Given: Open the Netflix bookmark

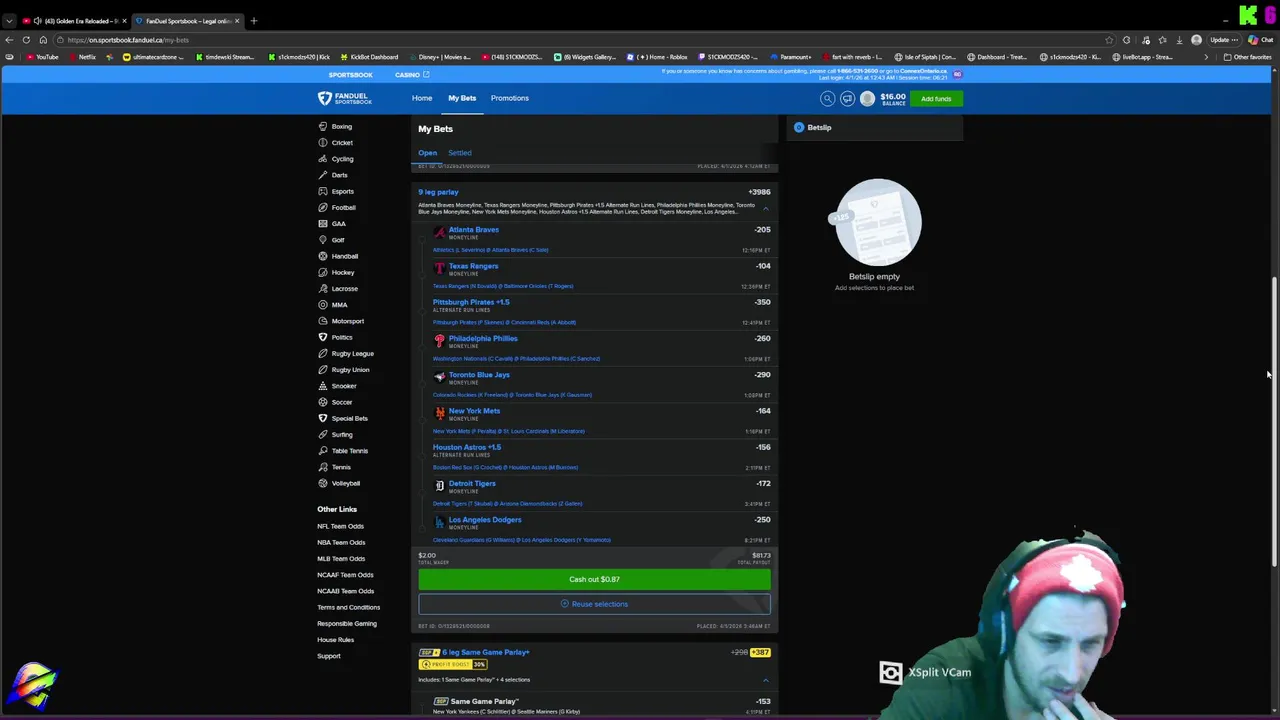Looking at the screenshot, I should [x=83, y=57].
